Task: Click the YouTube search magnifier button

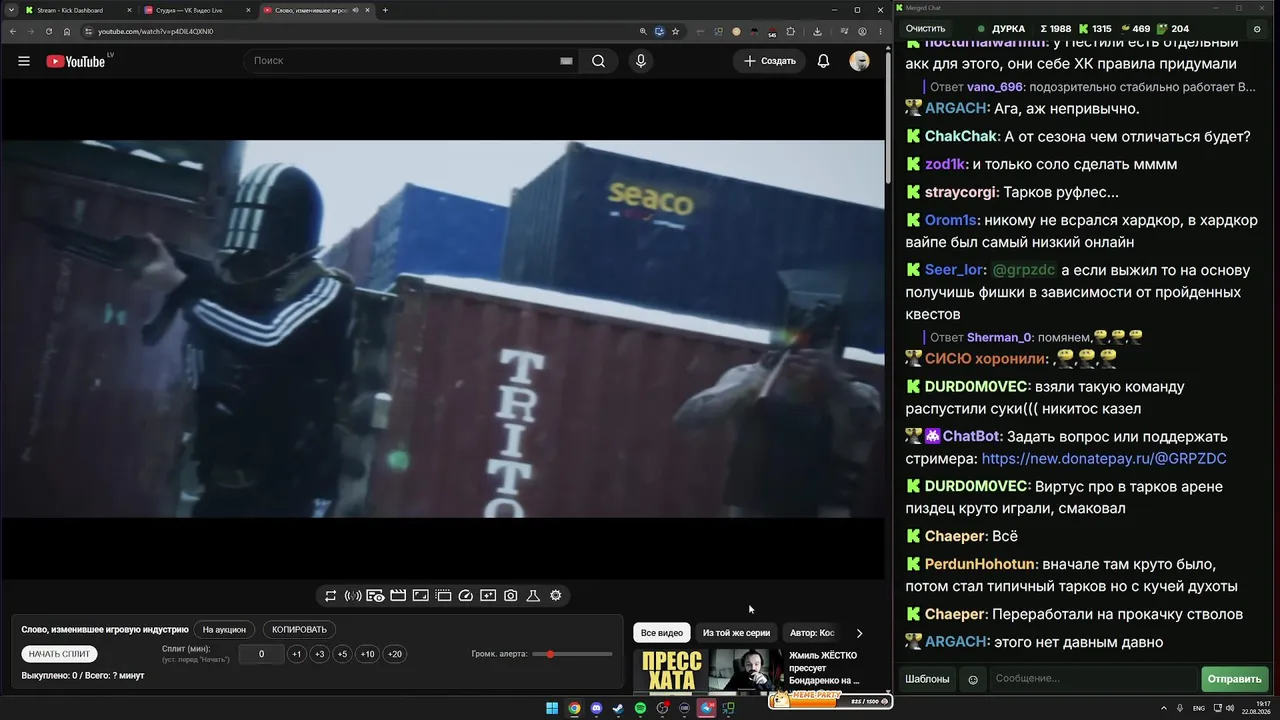Action: click(598, 61)
